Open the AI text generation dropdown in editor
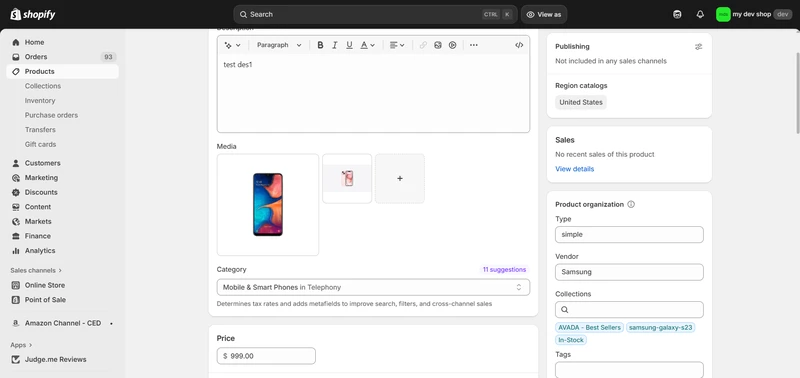800x378 pixels. click(x=233, y=45)
